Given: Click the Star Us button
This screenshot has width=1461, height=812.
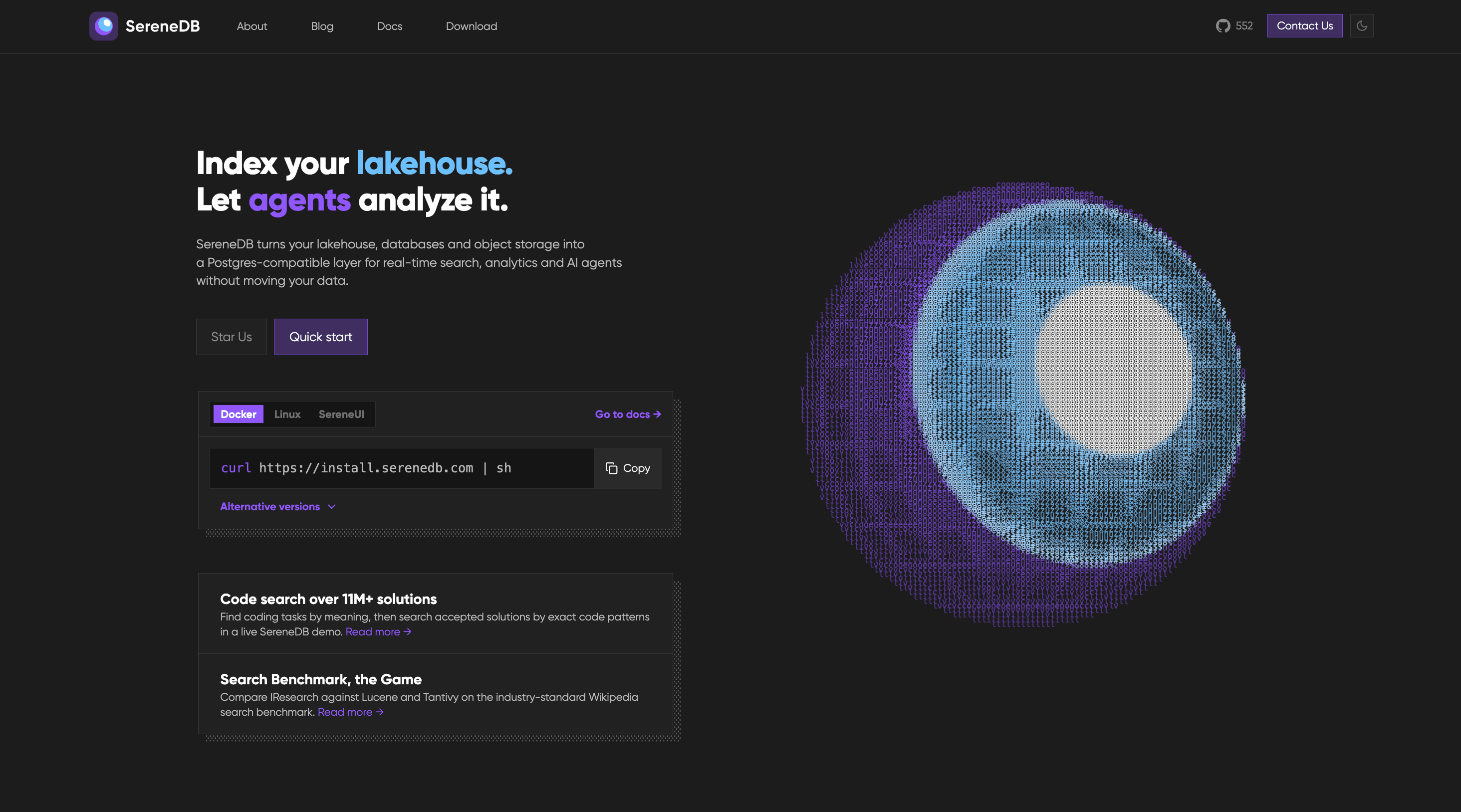Looking at the screenshot, I should pos(232,337).
